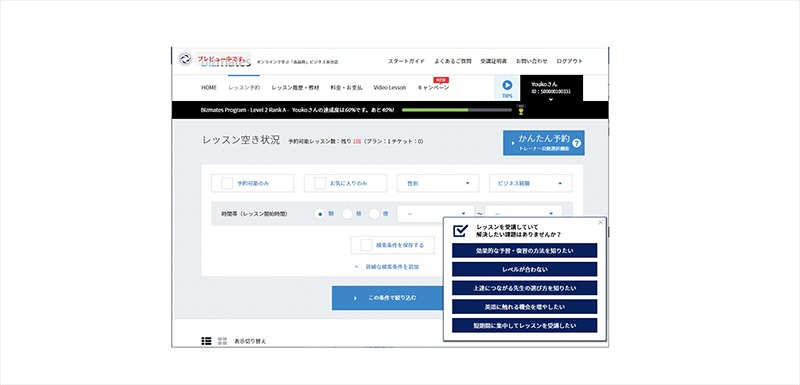Toggle お気に入りのみ checkbox
The width and height of the screenshot is (800, 385).
point(320,184)
